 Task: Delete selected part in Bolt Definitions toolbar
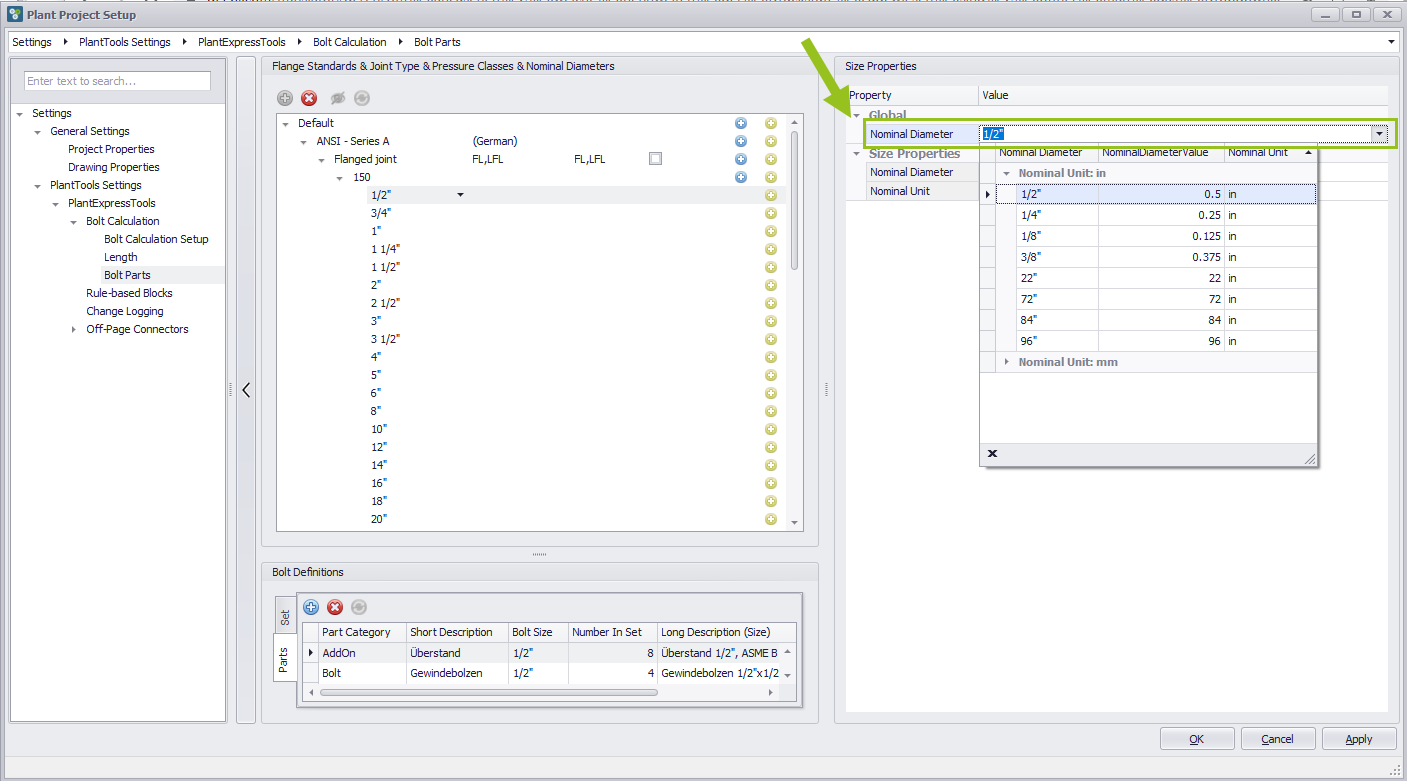point(335,607)
